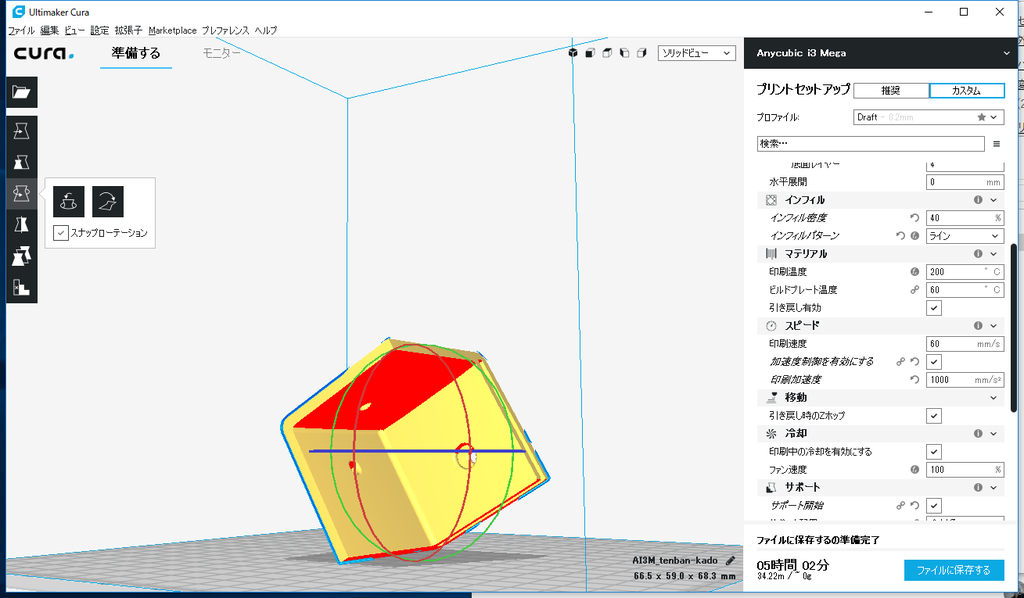Toggle 加速度制御を有効にする checkbox

tap(934, 362)
